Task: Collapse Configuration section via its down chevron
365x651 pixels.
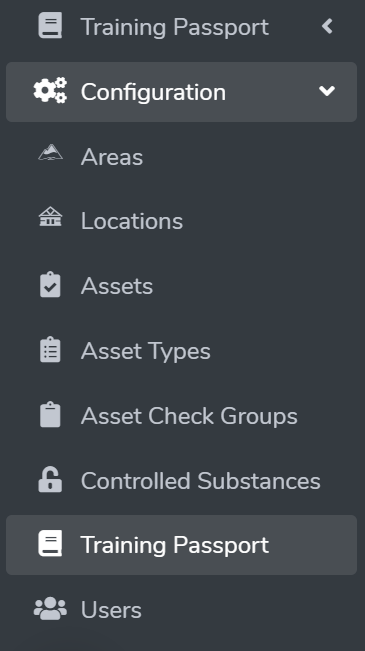Action: 327,91
